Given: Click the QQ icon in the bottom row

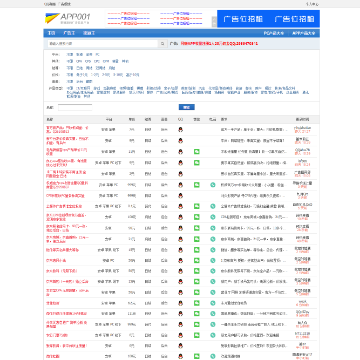Looking at the screenshot, I should [x=181, y=356].
